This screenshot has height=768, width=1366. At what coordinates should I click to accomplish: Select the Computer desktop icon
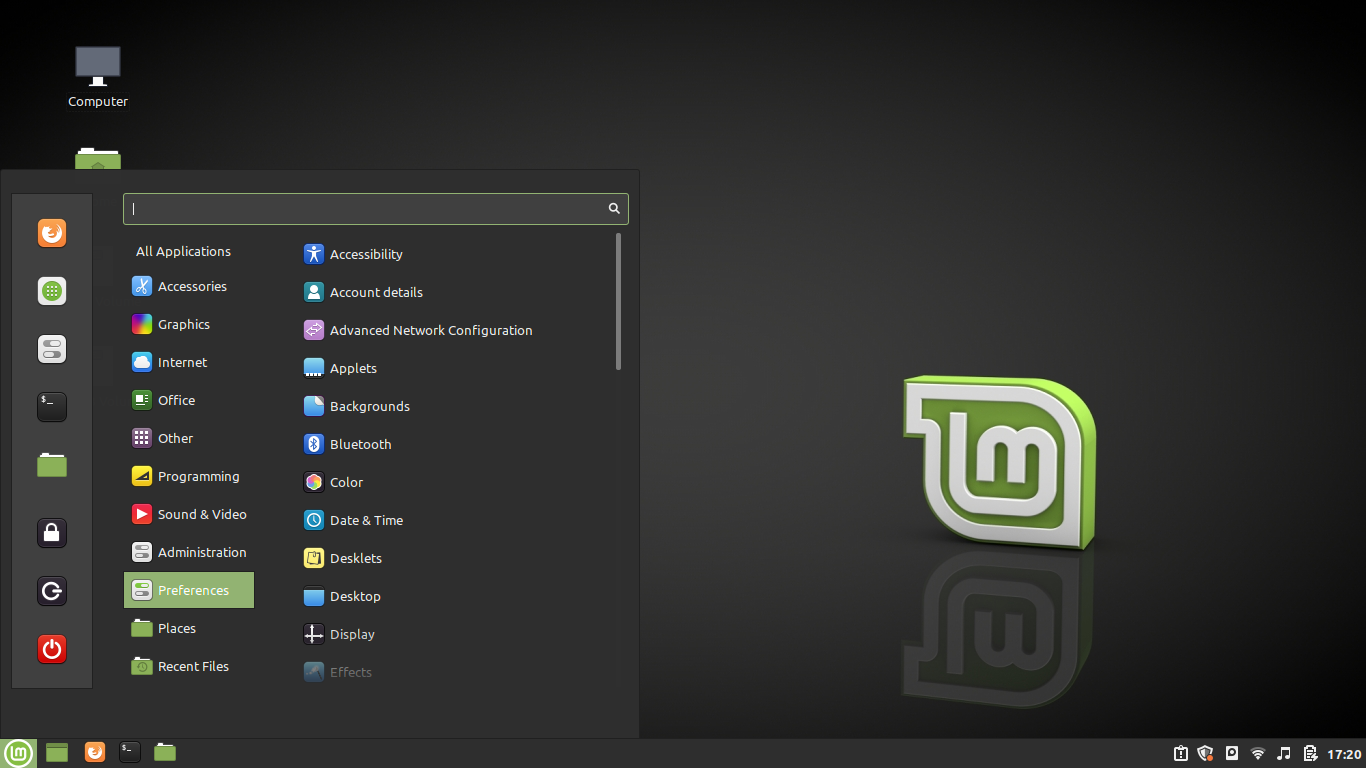98,76
